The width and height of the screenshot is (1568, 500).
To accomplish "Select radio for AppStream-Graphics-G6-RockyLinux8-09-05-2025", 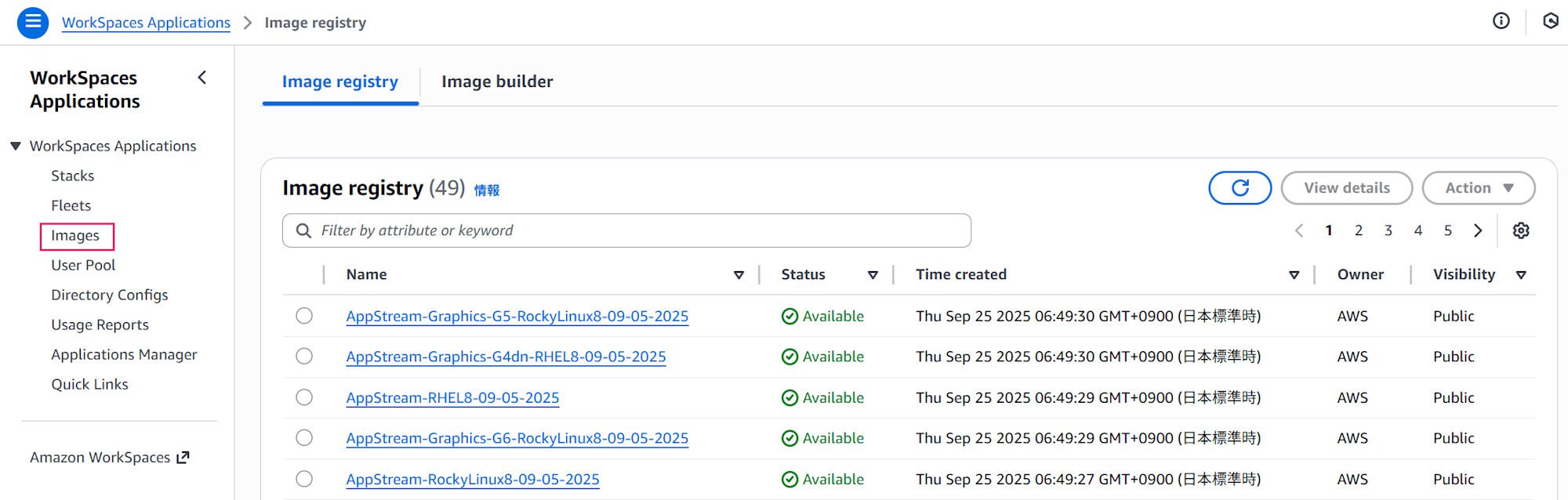I will point(304,438).
